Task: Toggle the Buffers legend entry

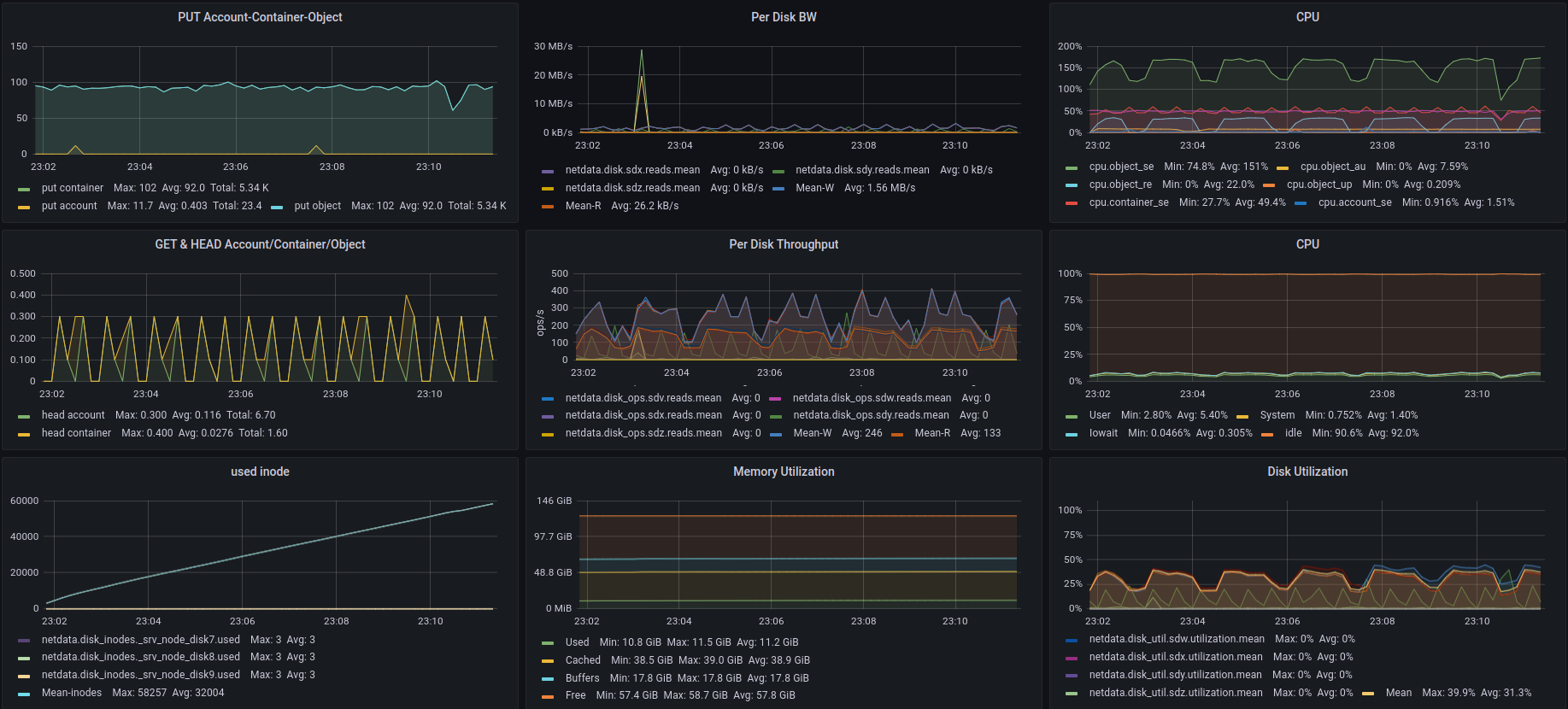Action: click(x=582, y=678)
